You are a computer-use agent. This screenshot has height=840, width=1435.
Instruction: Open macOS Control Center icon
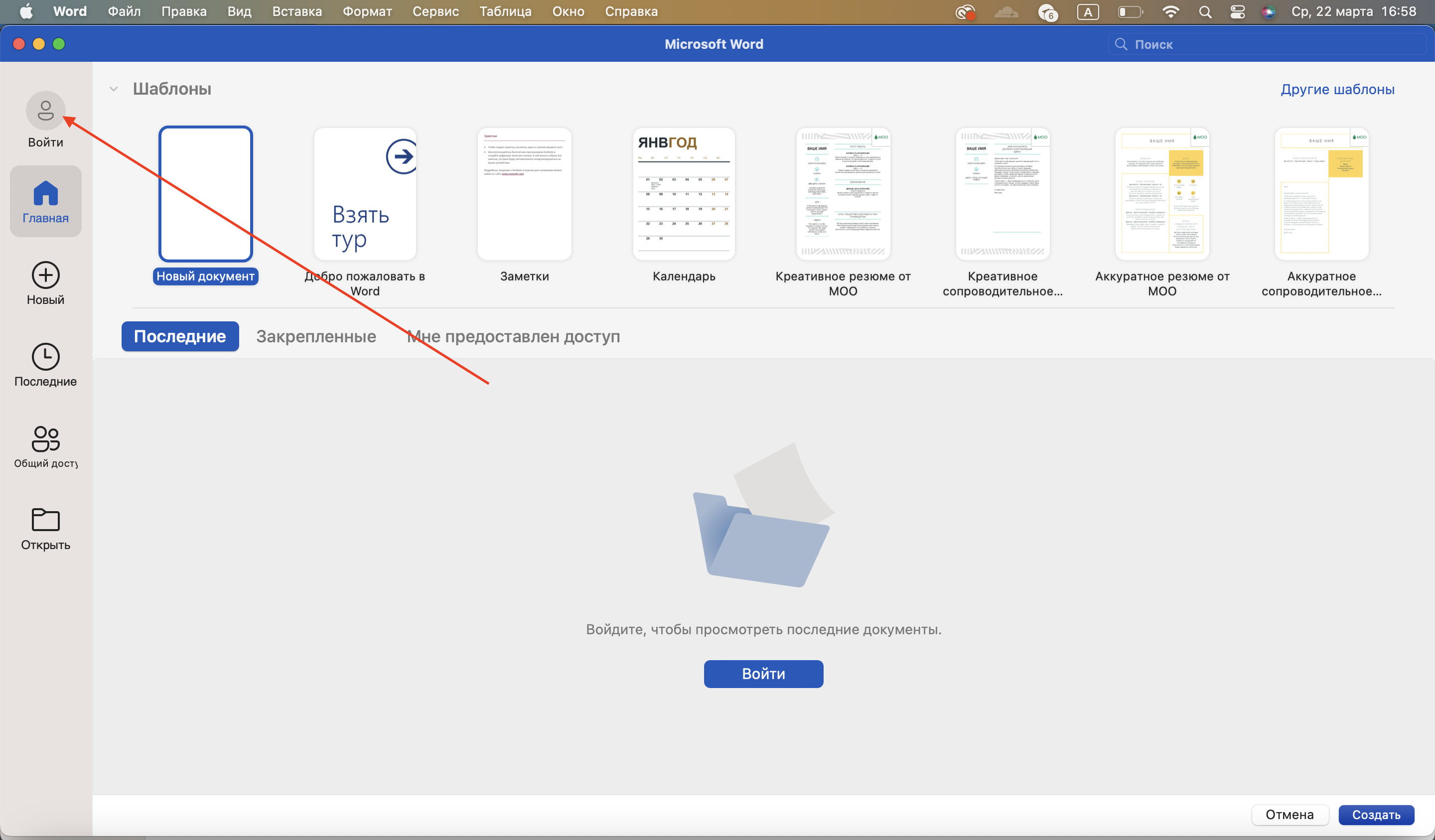coord(1237,12)
